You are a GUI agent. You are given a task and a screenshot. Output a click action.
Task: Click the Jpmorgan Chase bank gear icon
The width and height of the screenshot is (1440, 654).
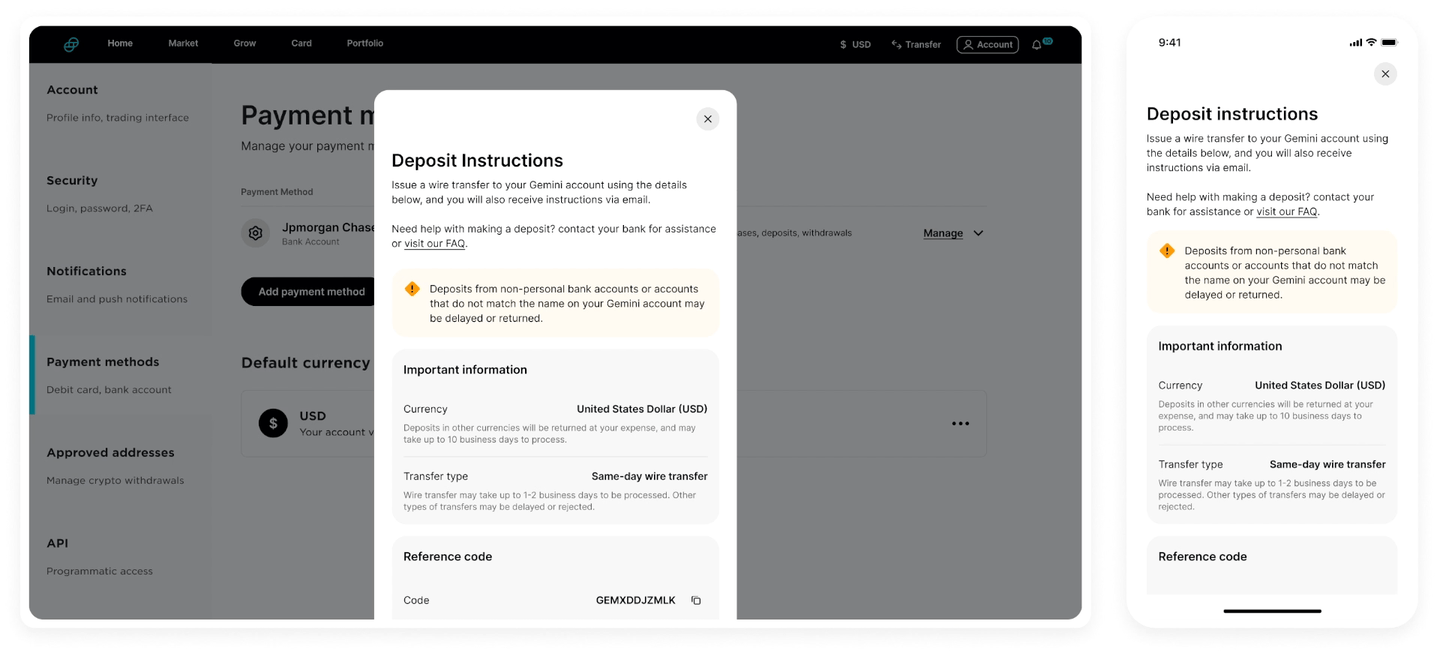[x=256, y=233]
